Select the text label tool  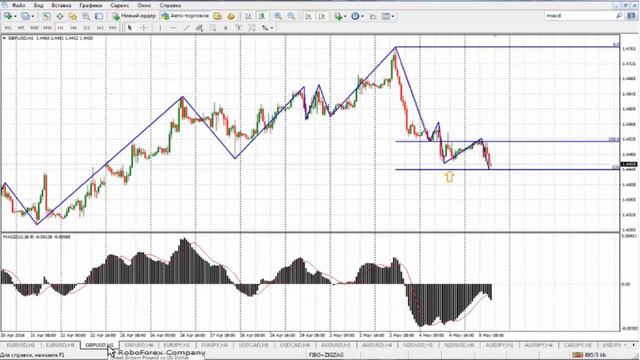coord(238,28)
